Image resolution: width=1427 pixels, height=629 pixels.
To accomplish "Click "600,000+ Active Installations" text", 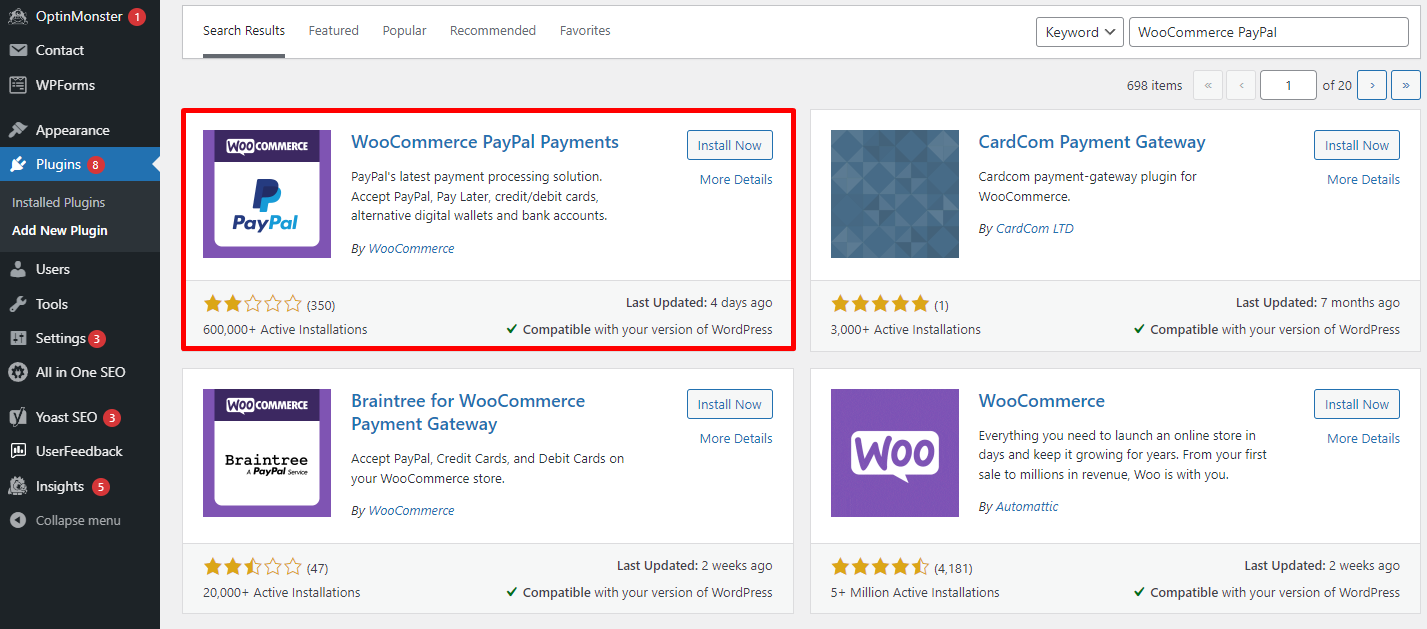I will pos(285,329).
